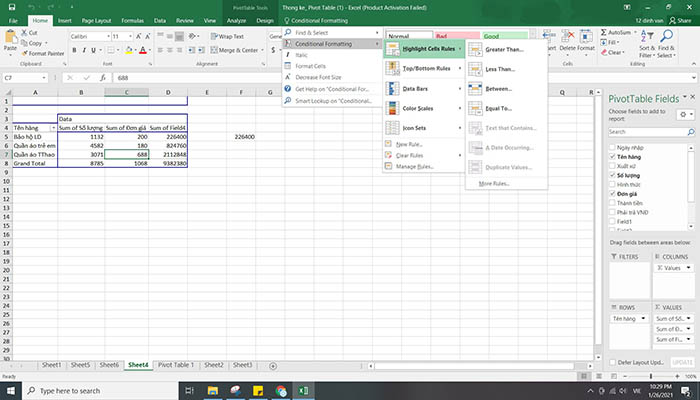Click Find & Select in the ribbon
Image resolution: width=700 pixels, height=400 pixels.
(x=667, y=43)
